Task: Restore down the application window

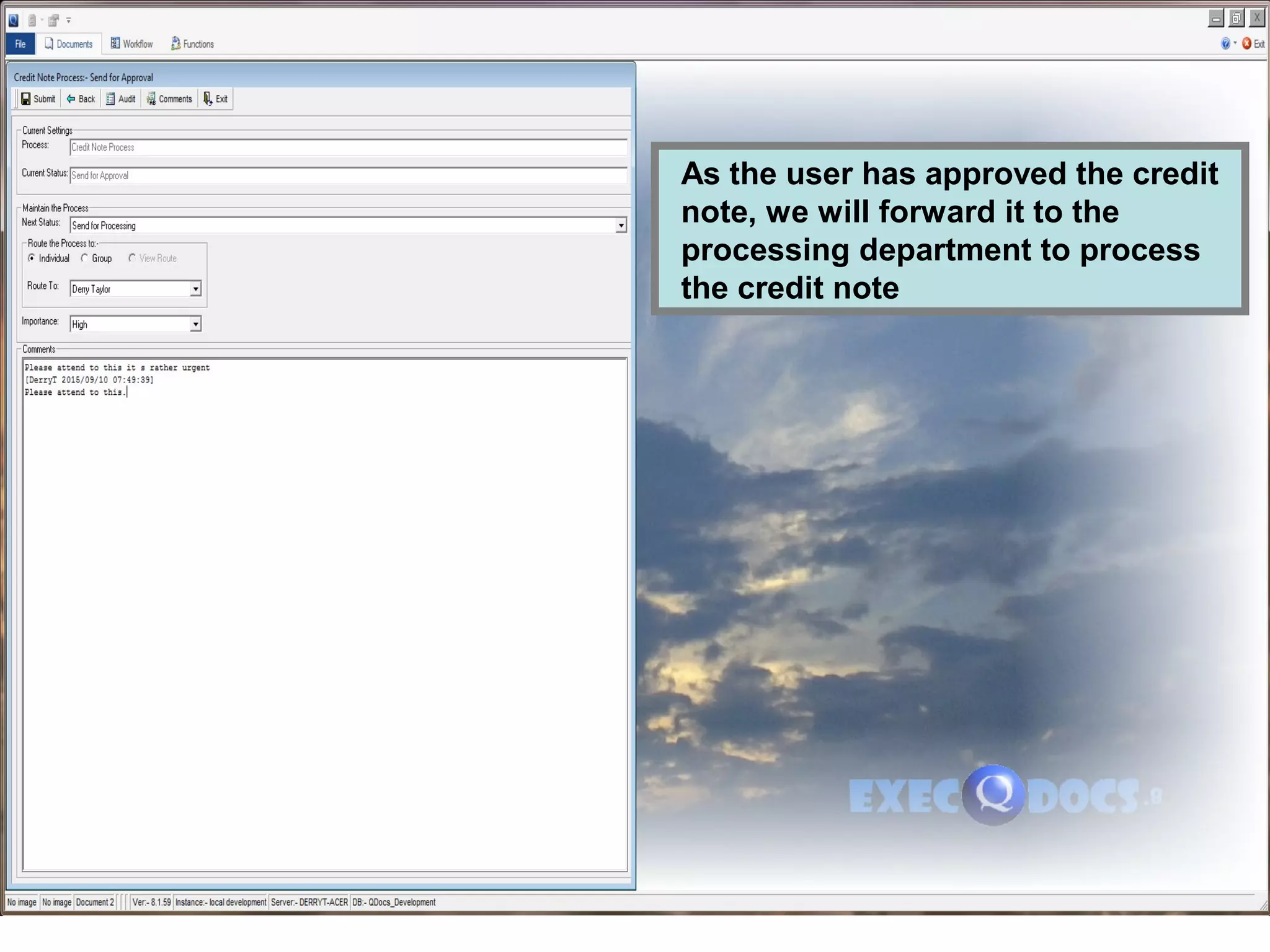Action: click(1237, 19)
